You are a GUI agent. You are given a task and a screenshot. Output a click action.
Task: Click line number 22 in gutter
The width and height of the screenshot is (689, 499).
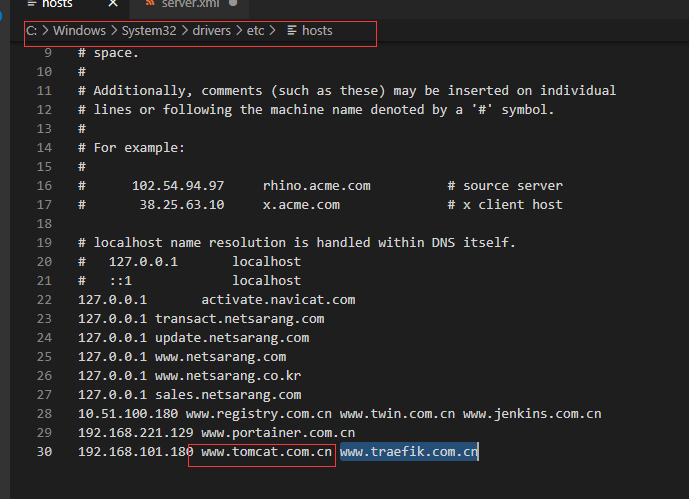tap(44, 300)
